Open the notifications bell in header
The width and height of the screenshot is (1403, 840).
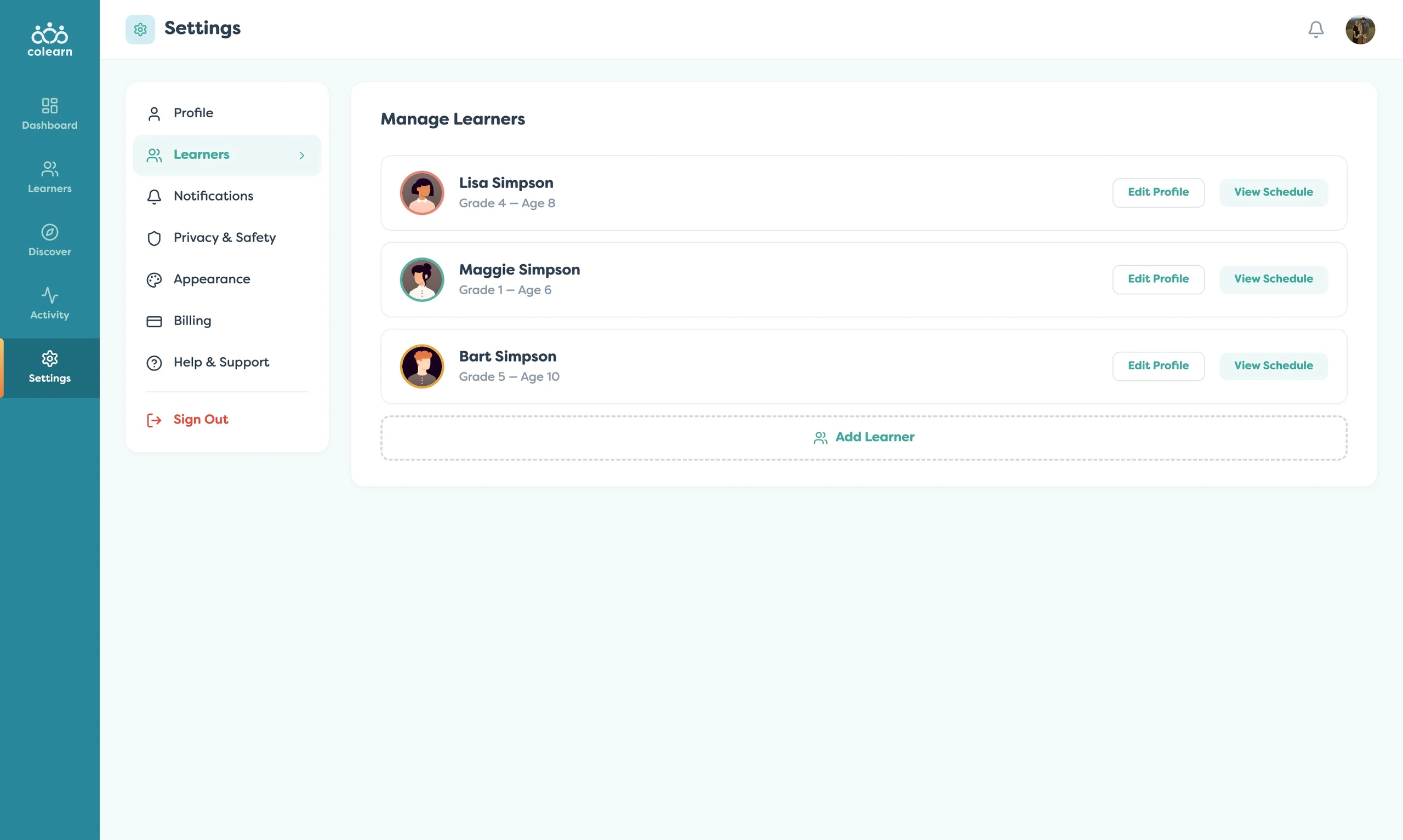[1316, 30]
